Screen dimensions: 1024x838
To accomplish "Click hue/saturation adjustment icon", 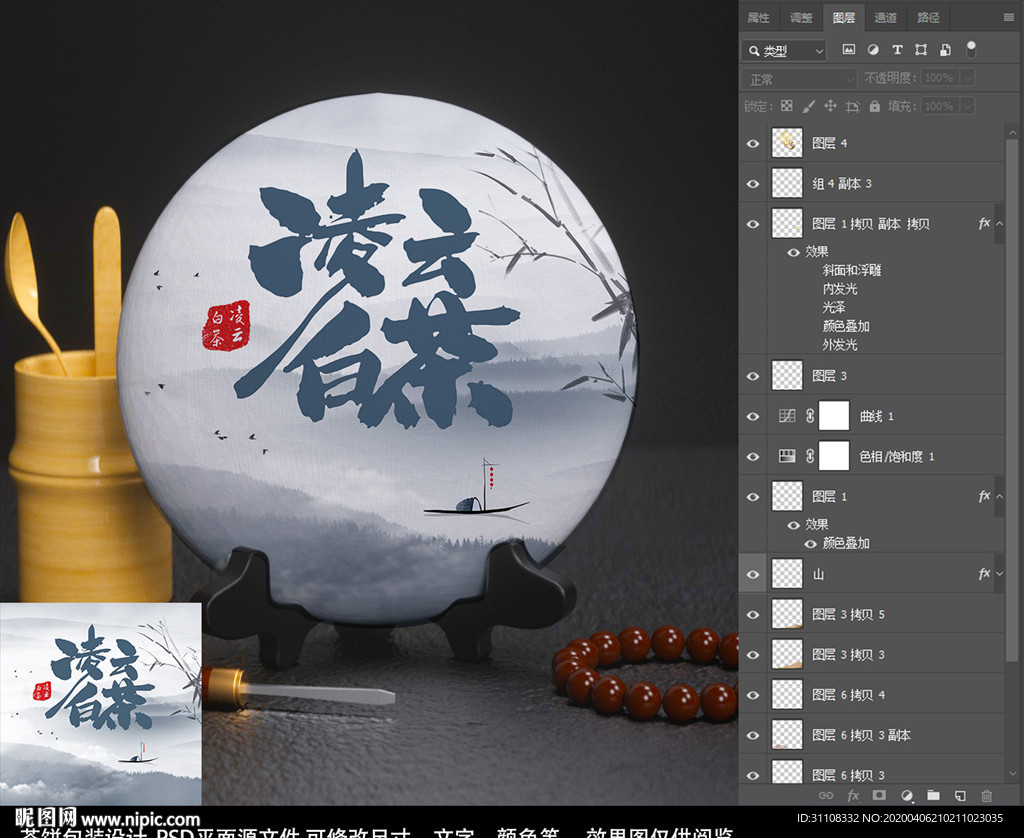I will click(787, 457).
